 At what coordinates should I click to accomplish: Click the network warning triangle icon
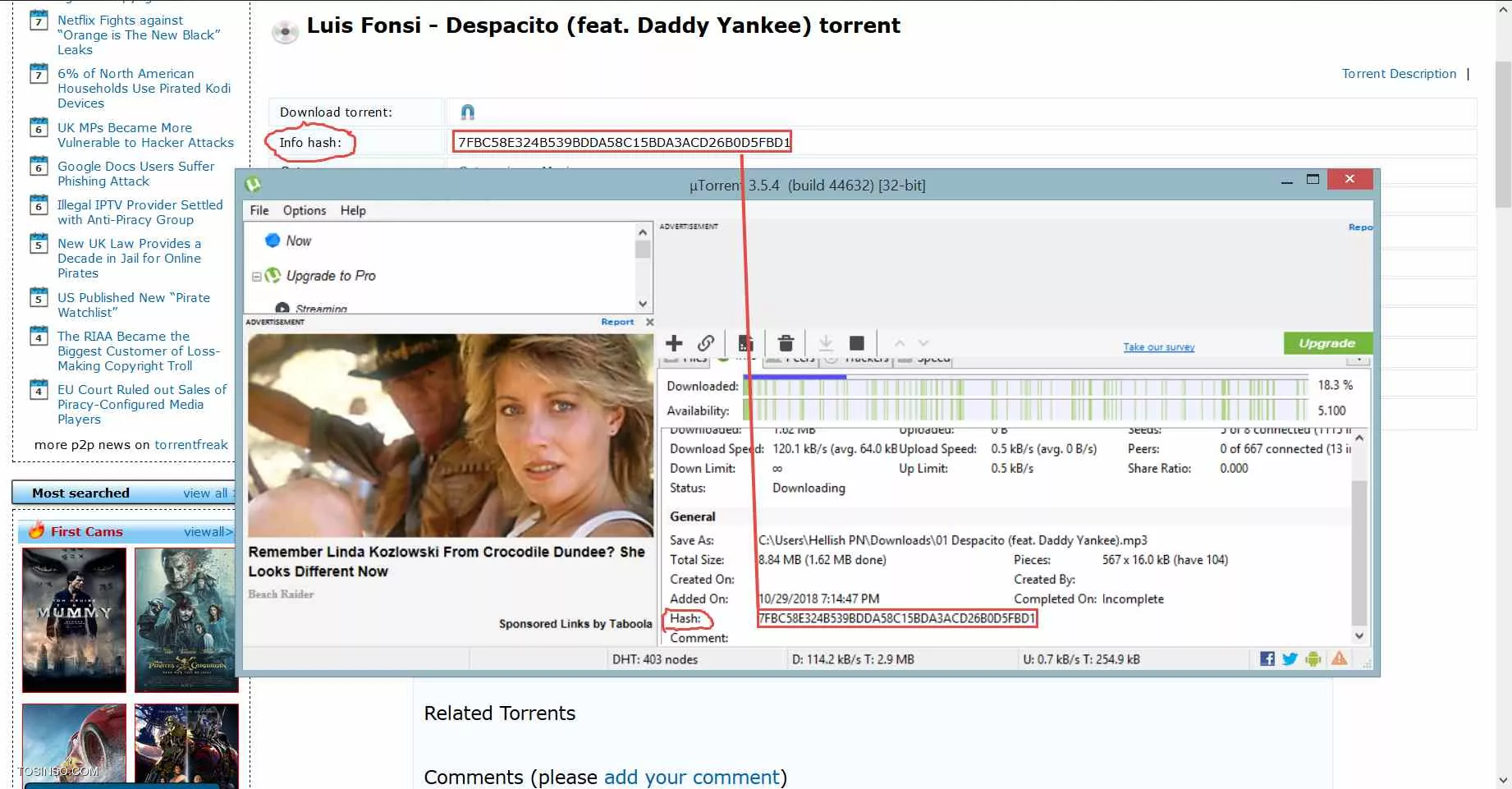(1339, 658)
